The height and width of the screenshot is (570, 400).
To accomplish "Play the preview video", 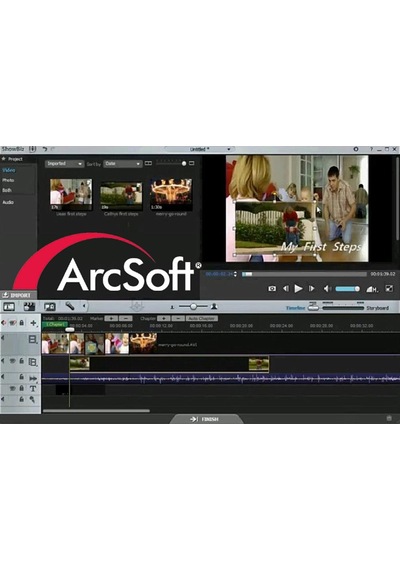I will click(298, 289).
